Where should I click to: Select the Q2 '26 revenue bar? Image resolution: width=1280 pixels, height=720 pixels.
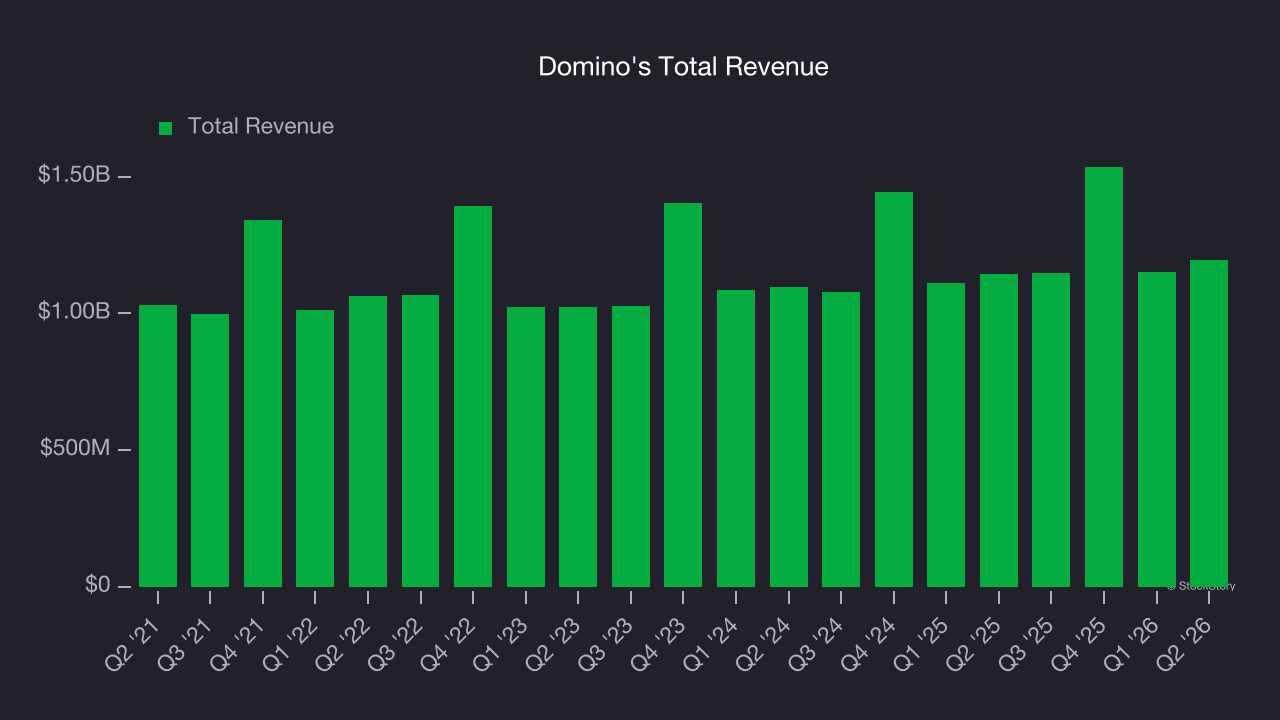click(1209, 423)
